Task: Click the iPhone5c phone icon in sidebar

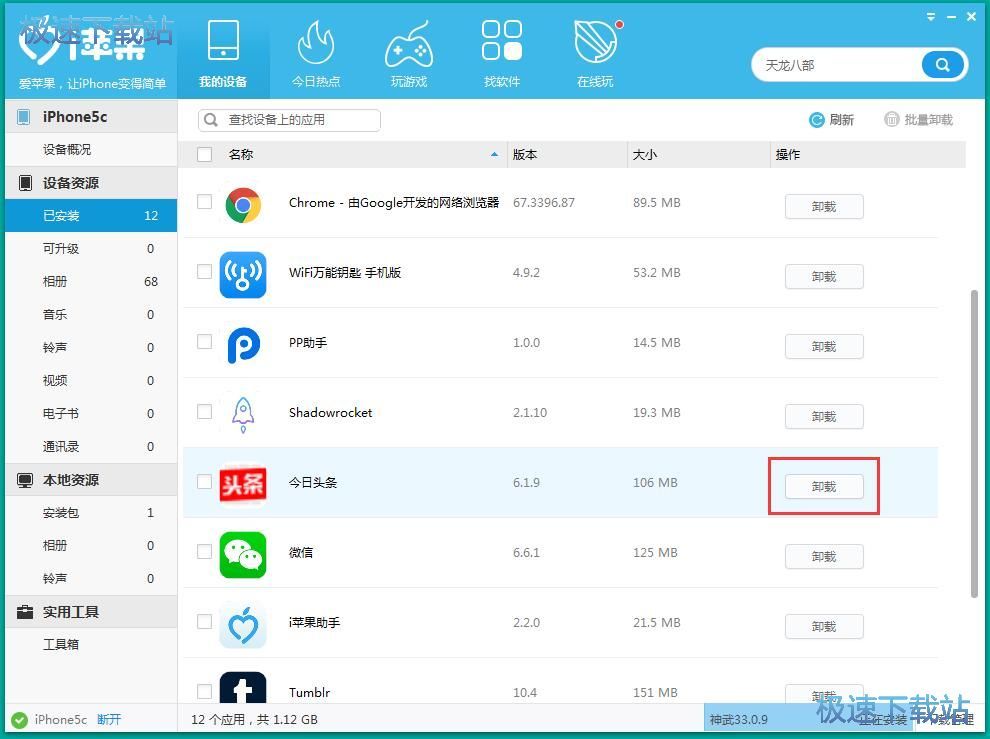Action: 23,117
